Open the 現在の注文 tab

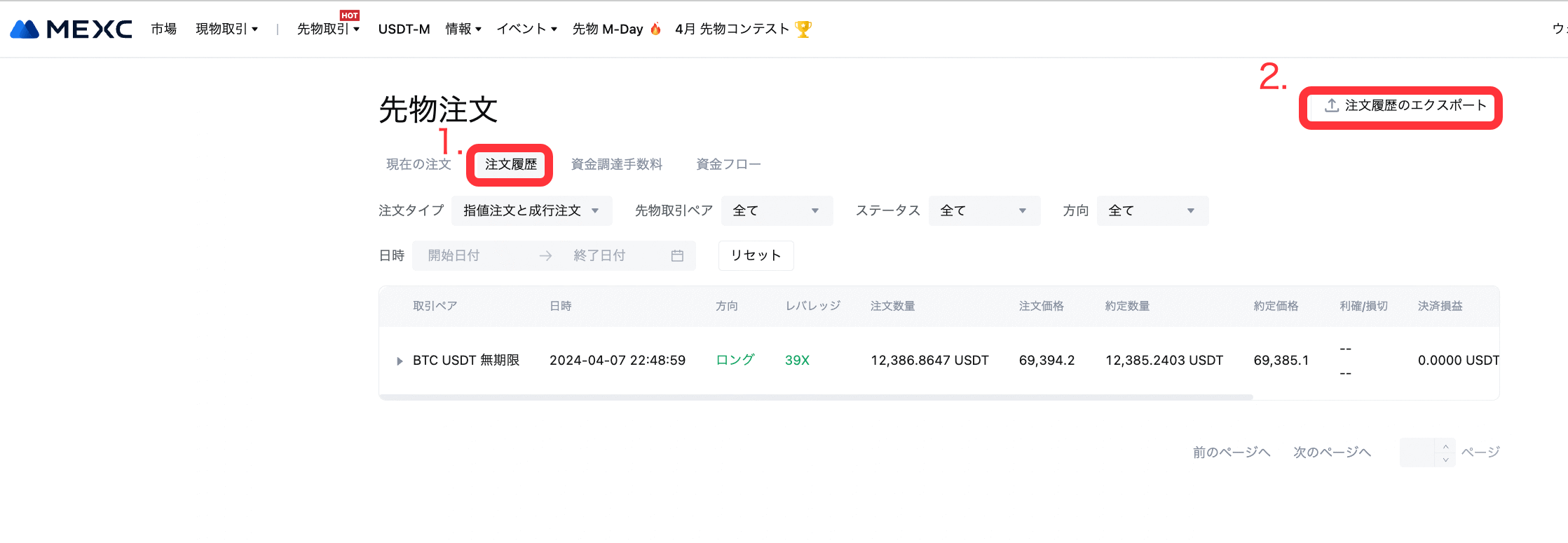[x=418, y=165]
